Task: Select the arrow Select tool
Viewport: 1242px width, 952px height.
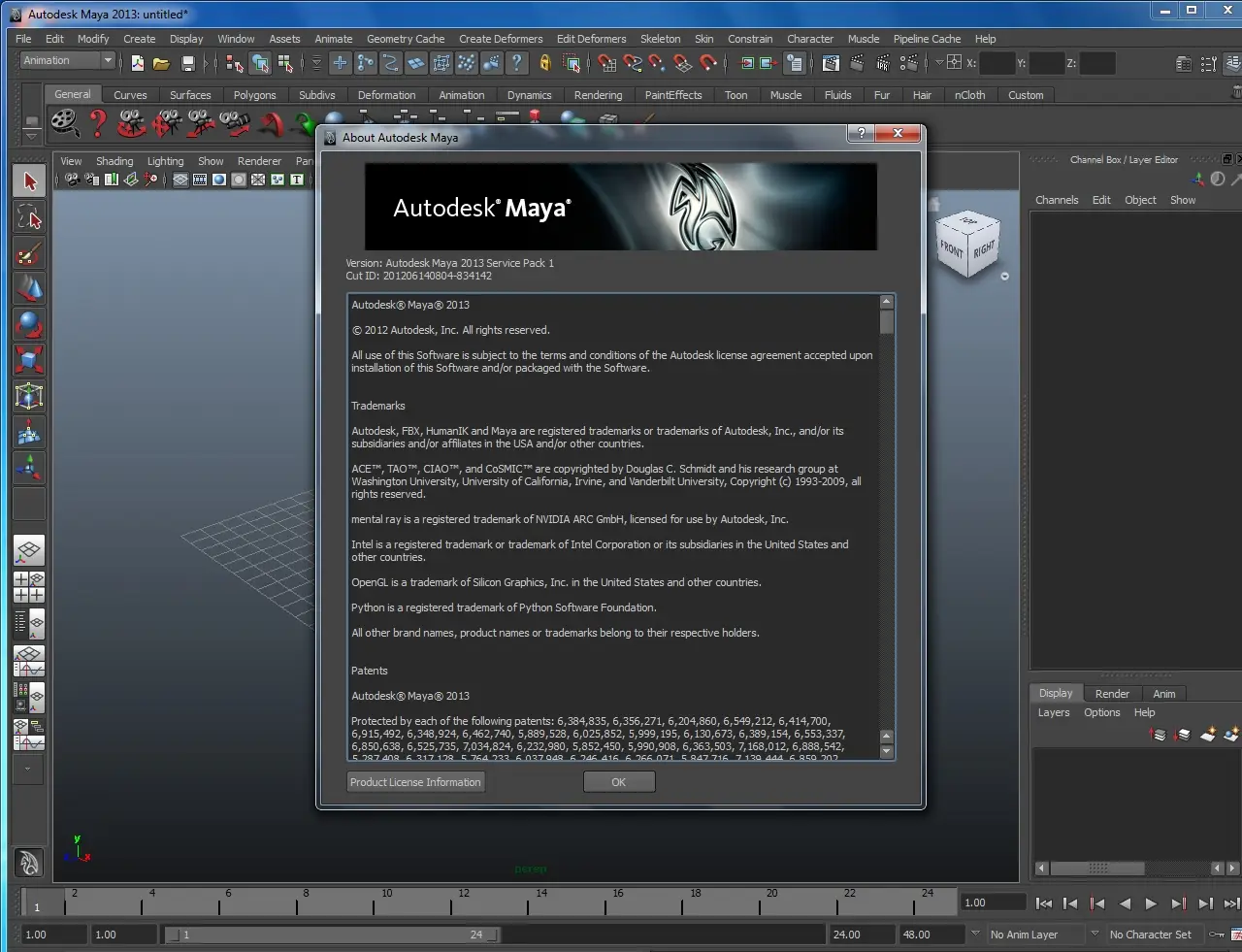Action: coord(29,181)
